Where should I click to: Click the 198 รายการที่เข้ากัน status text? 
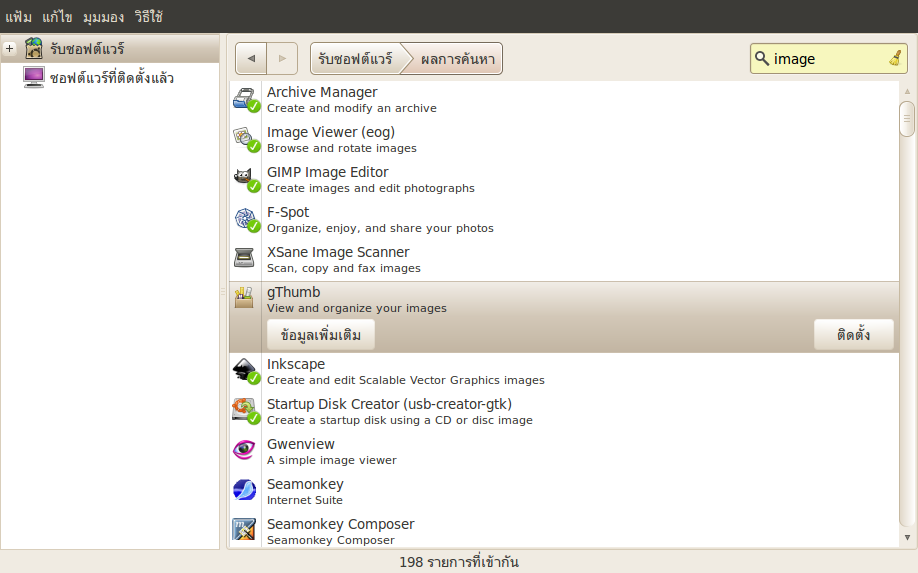[458, 562]
